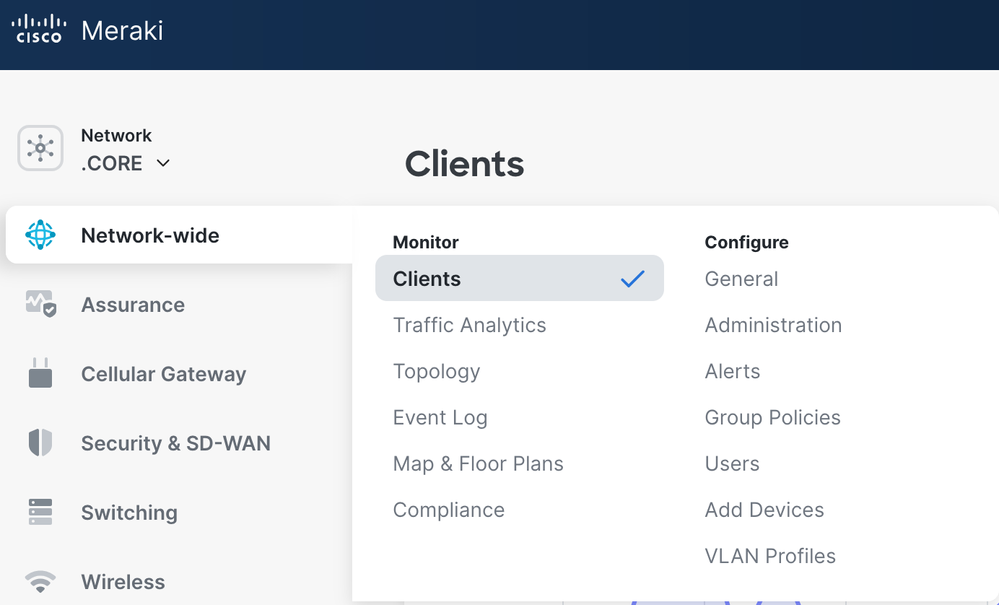Click the .CORE network name

111,163
